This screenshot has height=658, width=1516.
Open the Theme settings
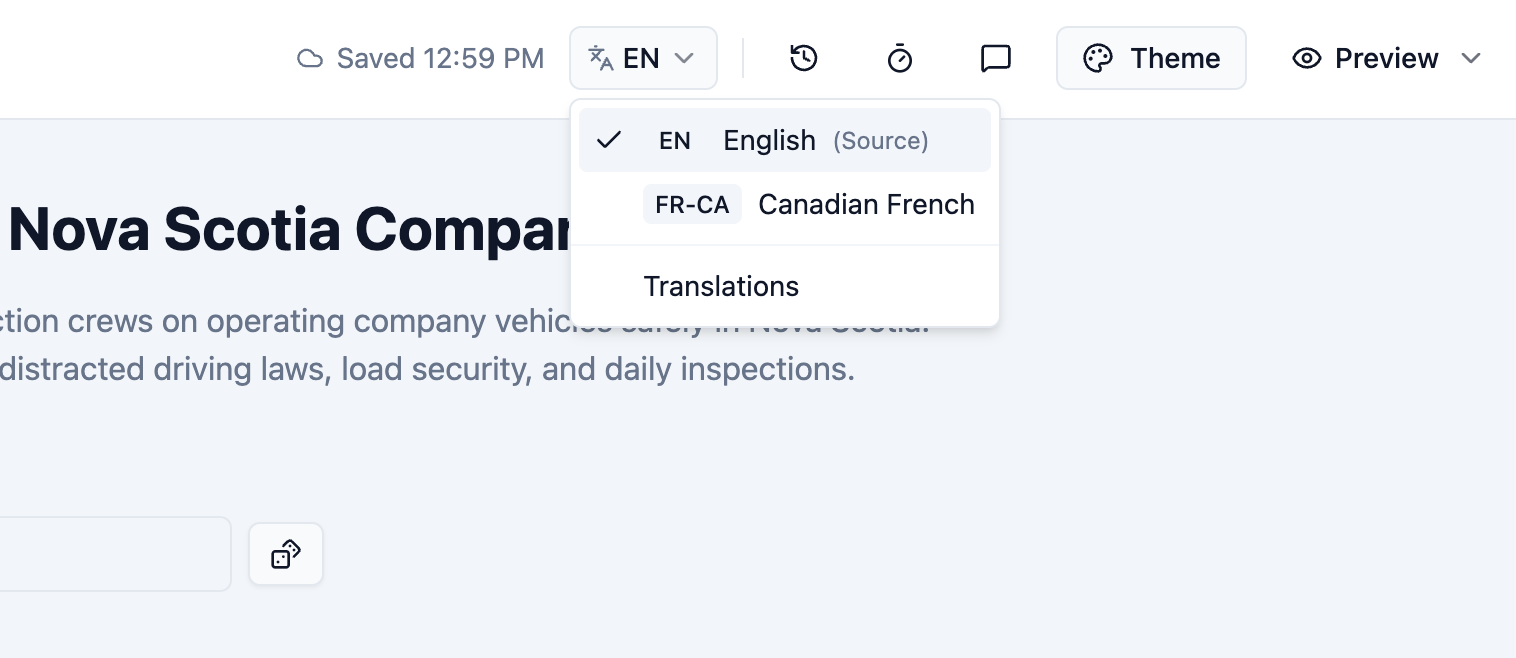pos(1151,58)
